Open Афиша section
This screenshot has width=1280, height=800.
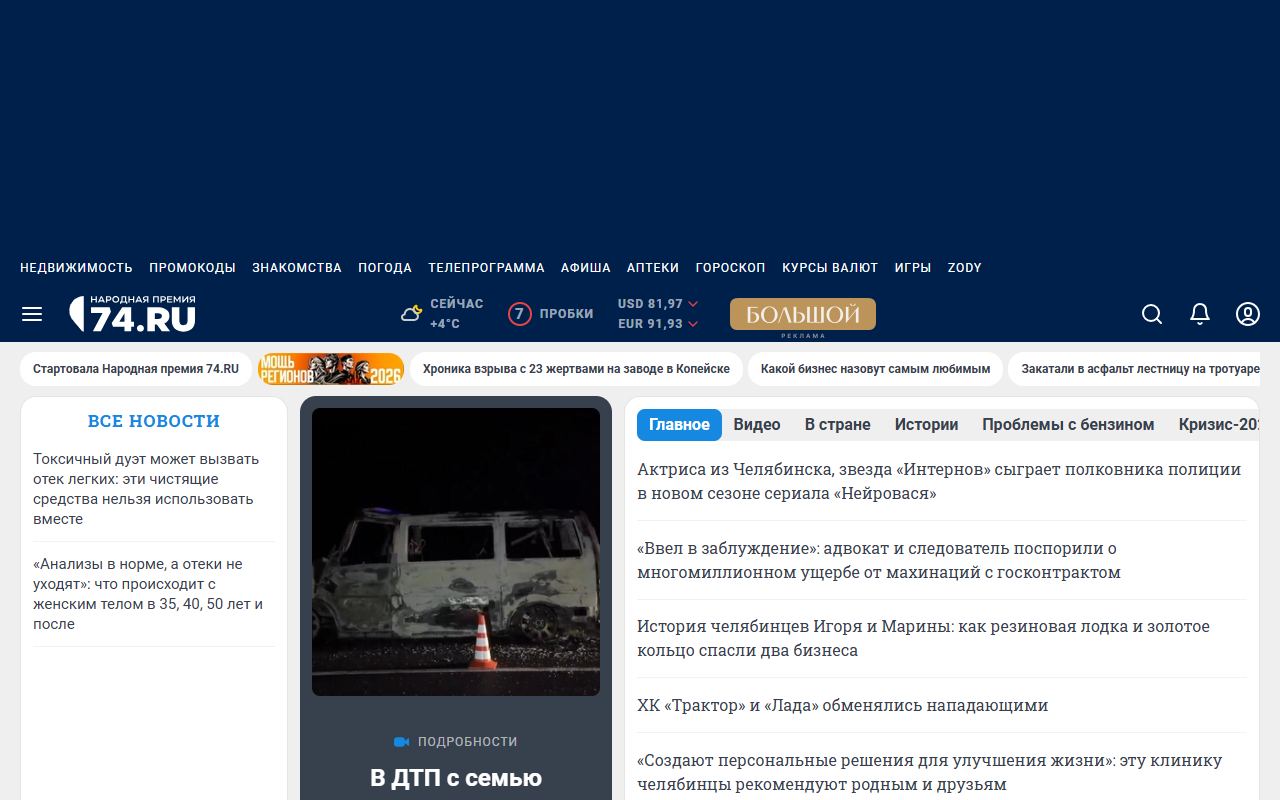tap(585, 268)
